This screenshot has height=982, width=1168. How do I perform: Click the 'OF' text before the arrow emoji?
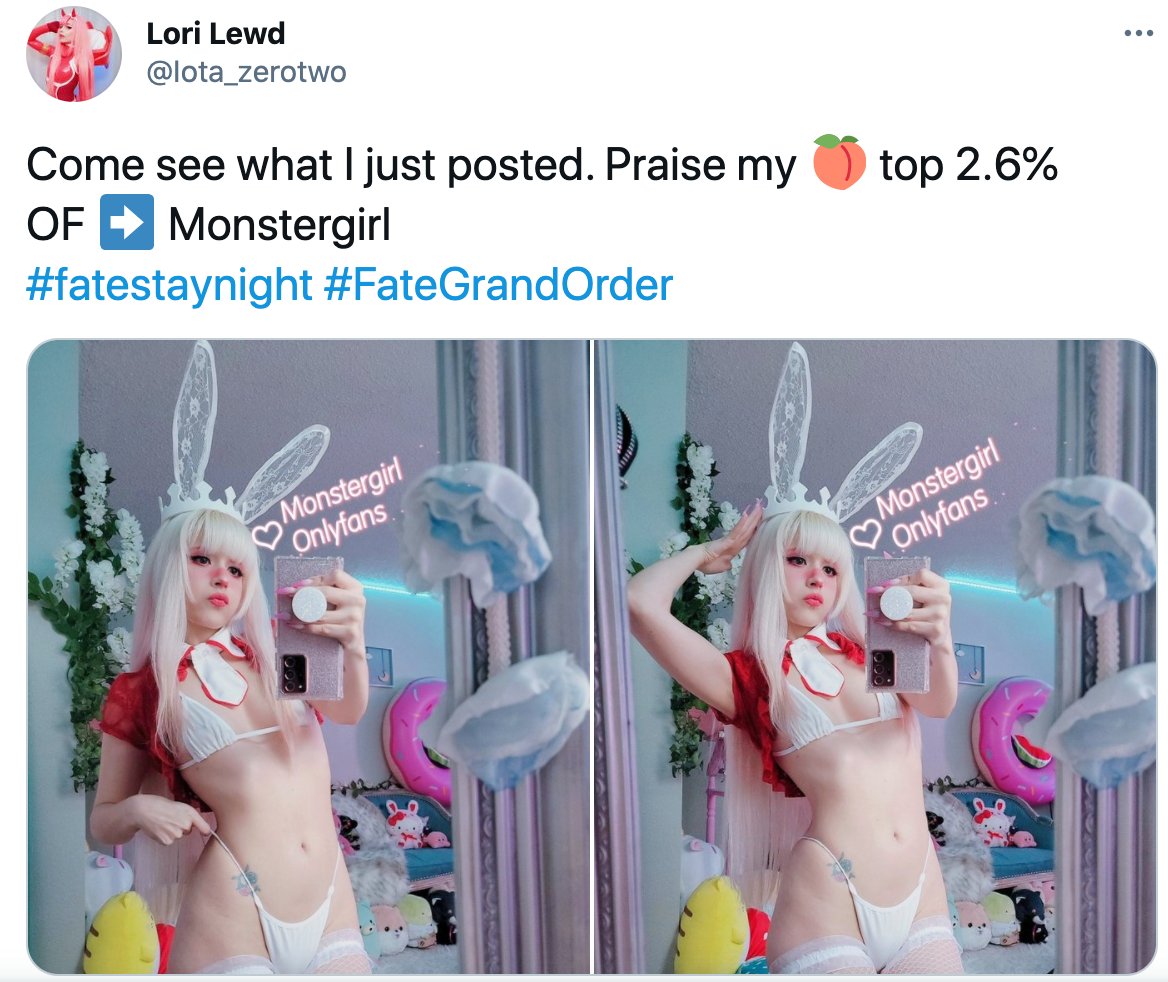tap(55, 224)
